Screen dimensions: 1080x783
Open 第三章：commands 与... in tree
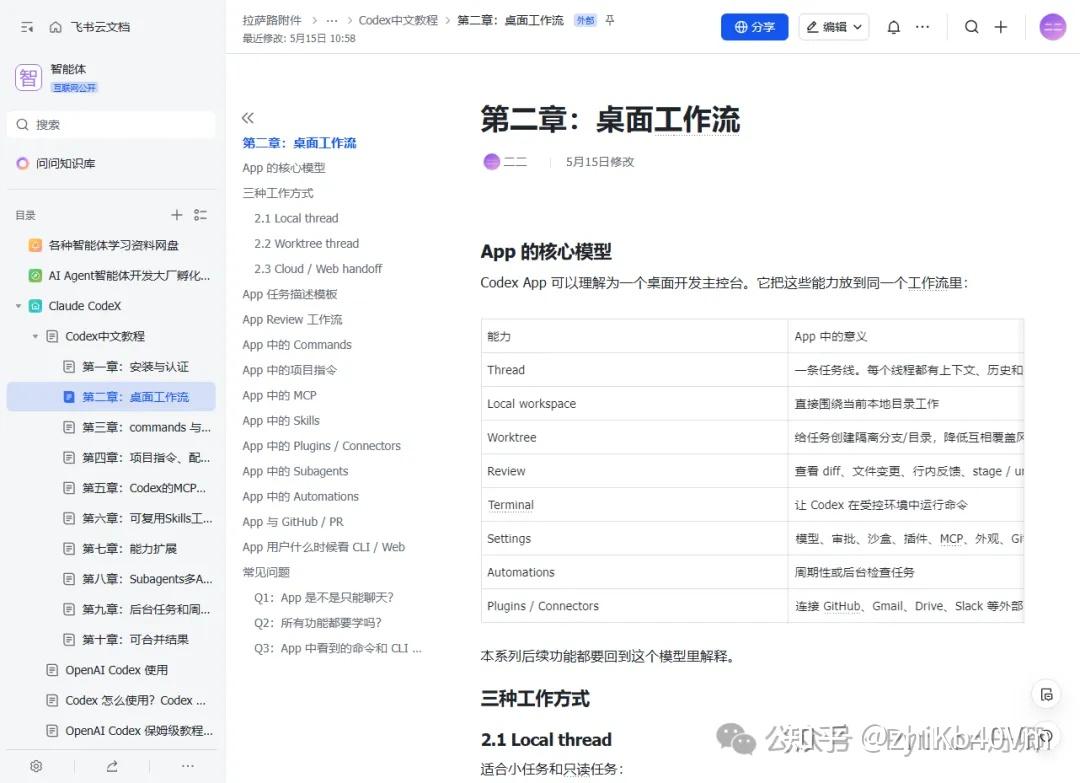(112, 427)
